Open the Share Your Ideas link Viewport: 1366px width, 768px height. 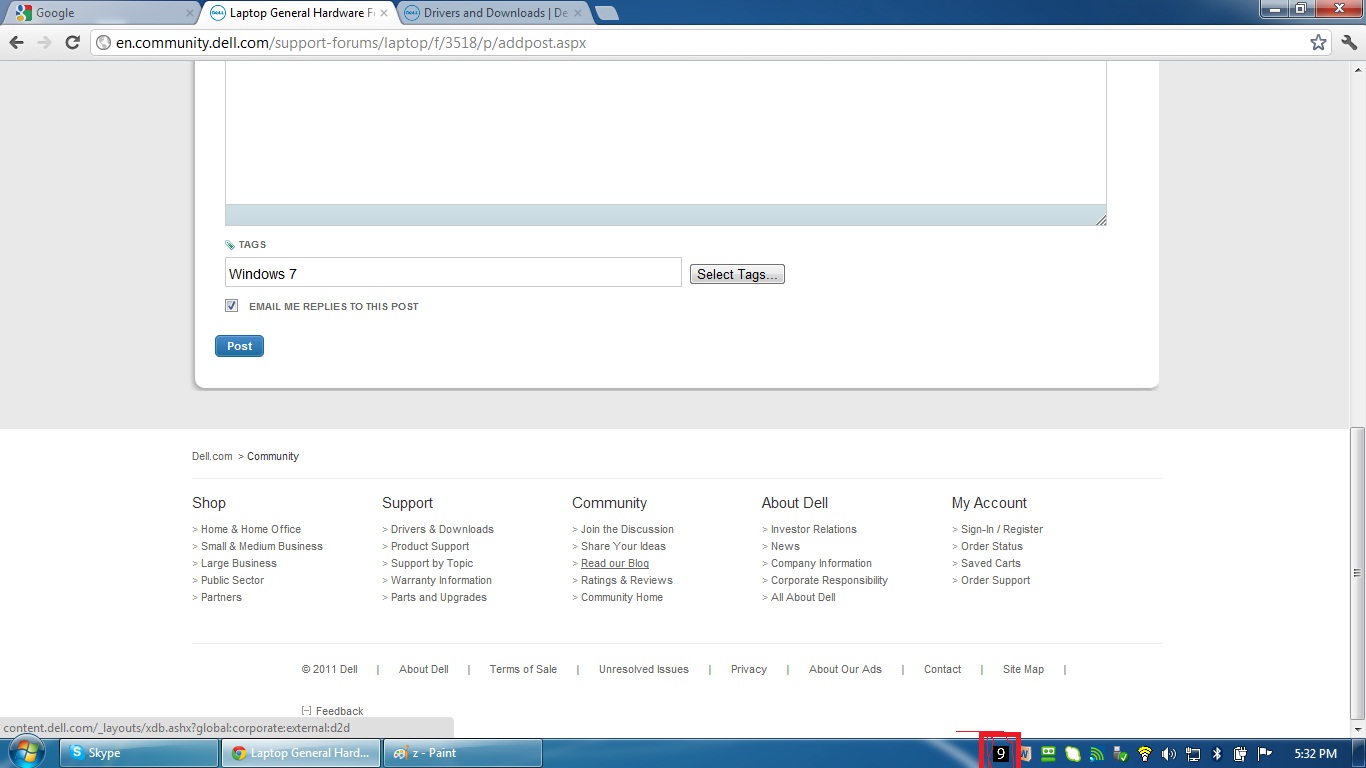click(x=623, y=546)
